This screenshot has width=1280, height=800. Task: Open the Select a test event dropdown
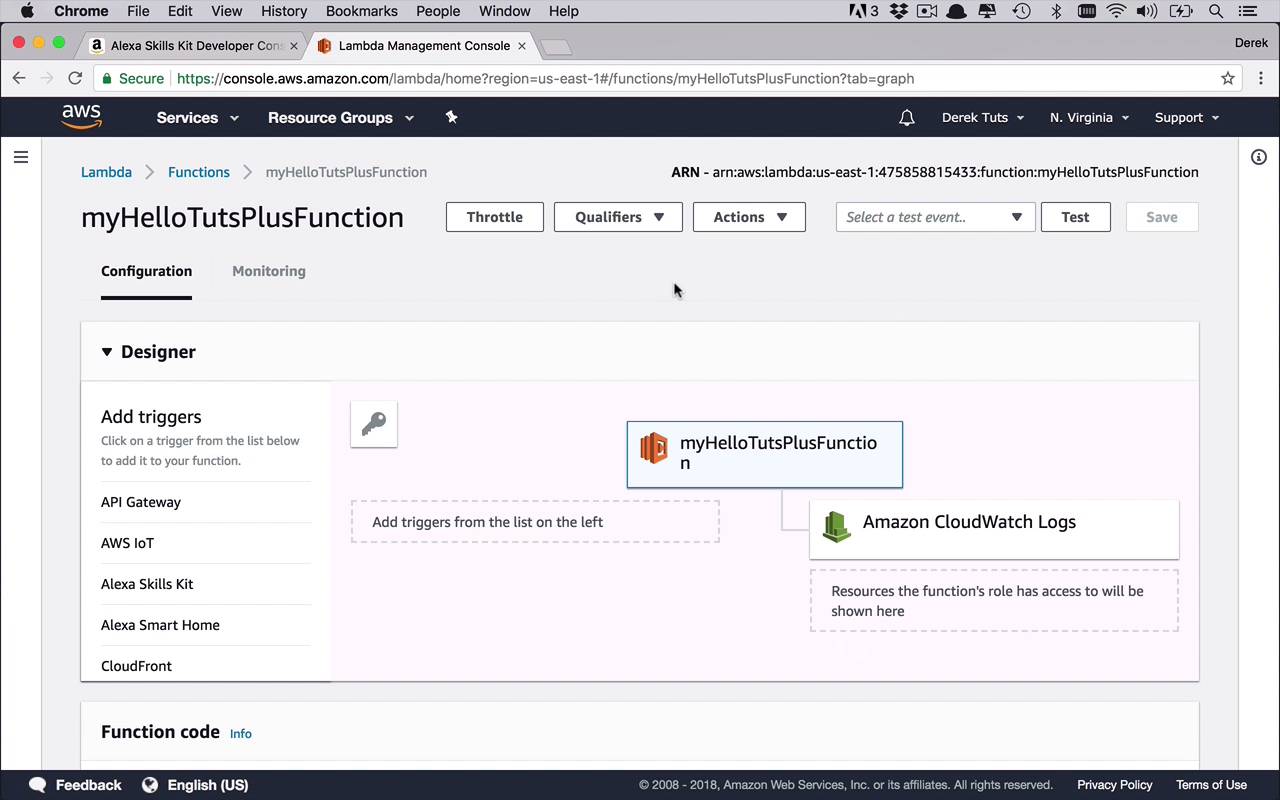click(x=935, y=217)
